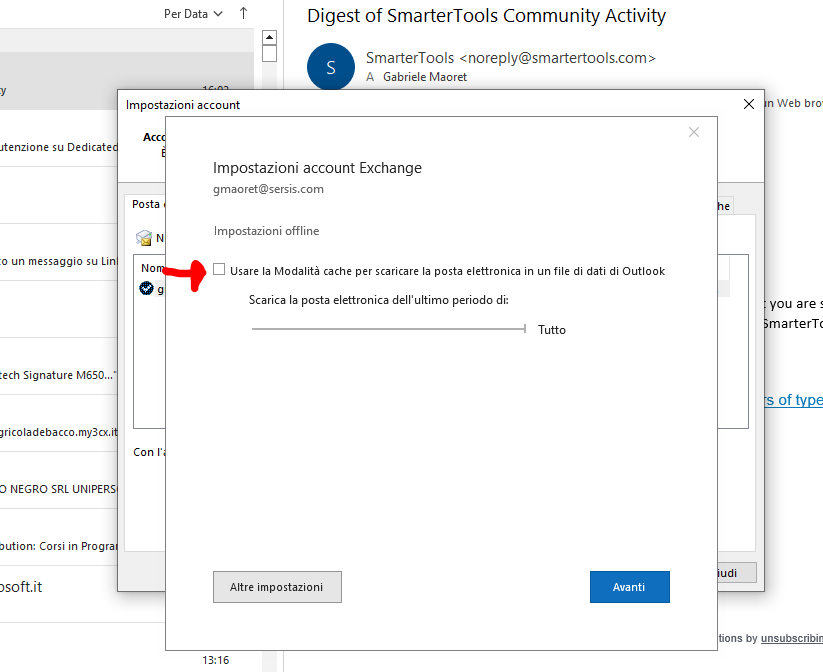Open the Dedicated maintenance email in list
Image resolution: width=823 pixels, height=672 pixels.
58,138
